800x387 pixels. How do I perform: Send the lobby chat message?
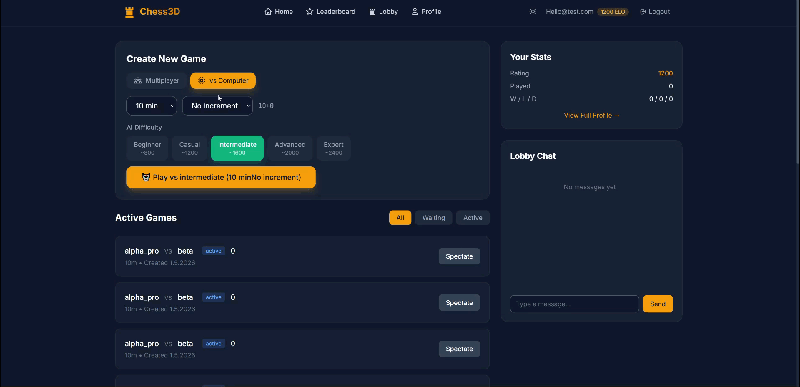click(x=658, y=304)
